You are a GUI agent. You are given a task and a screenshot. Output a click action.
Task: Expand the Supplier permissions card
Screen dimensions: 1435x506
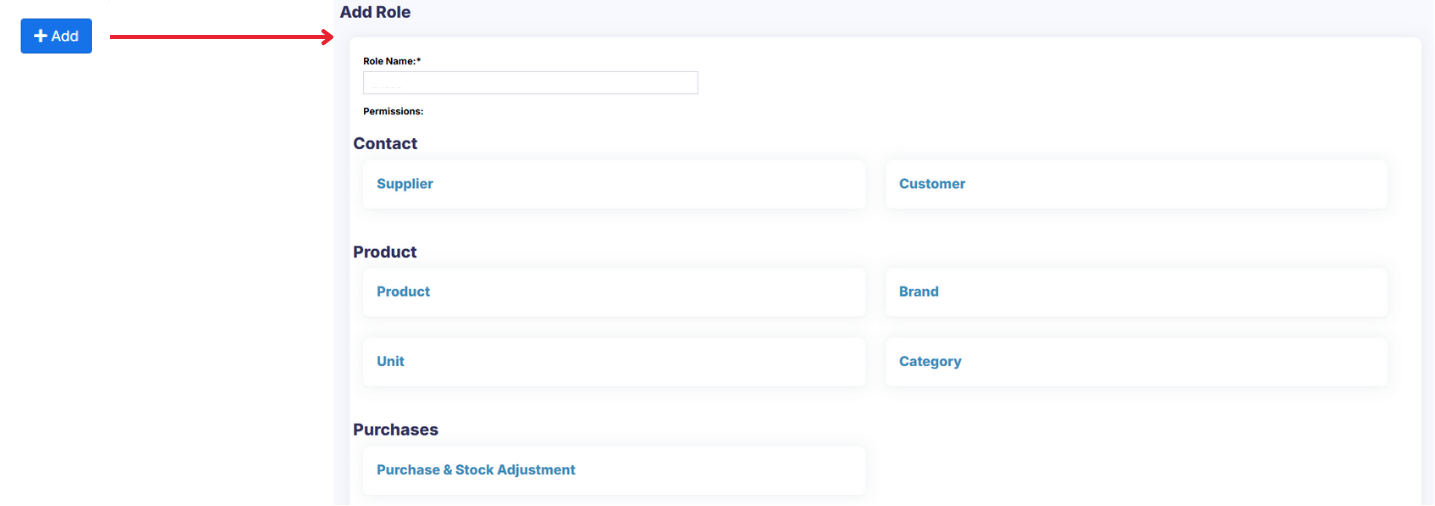click(x=405, y=184)
